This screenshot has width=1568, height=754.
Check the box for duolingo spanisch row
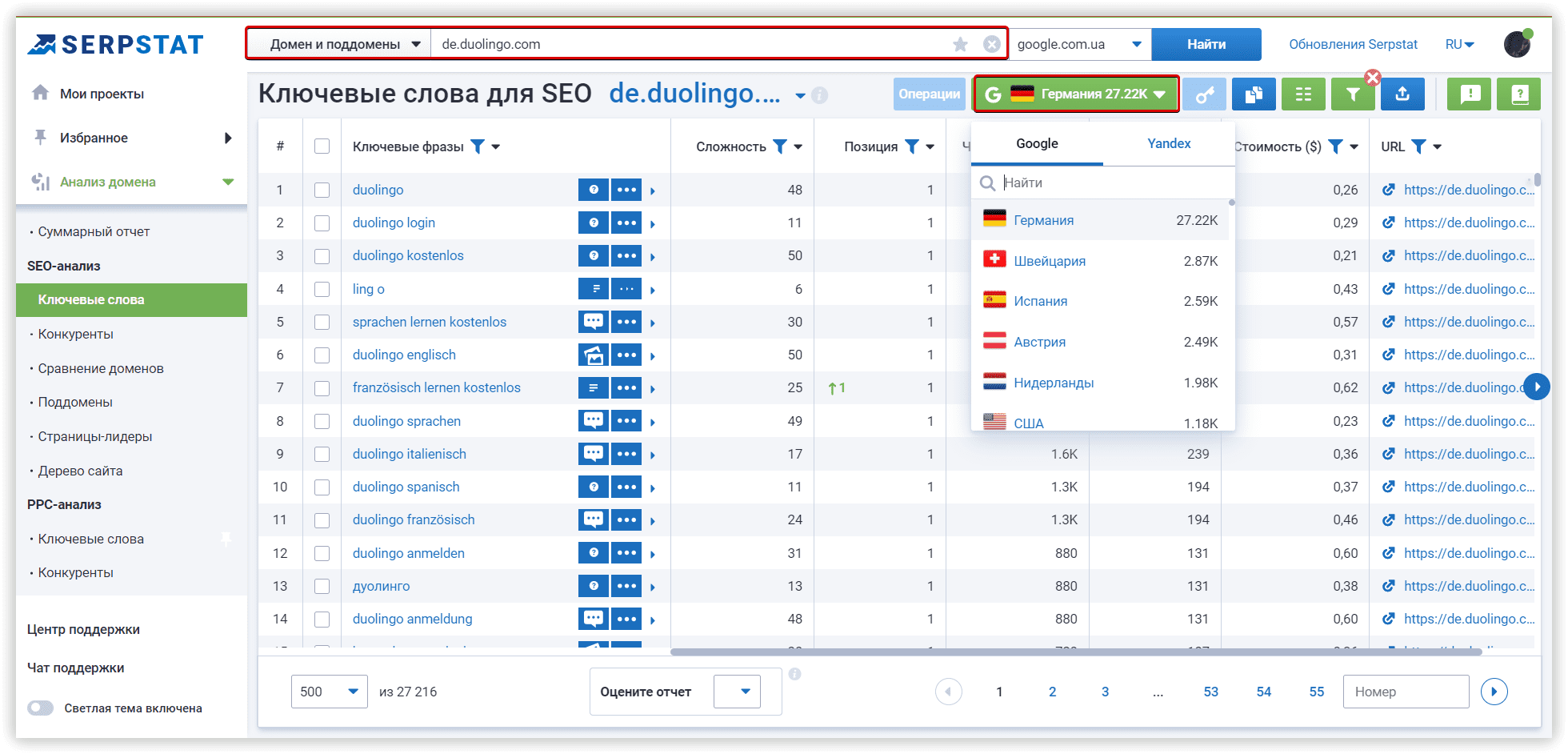click(322, 487)
